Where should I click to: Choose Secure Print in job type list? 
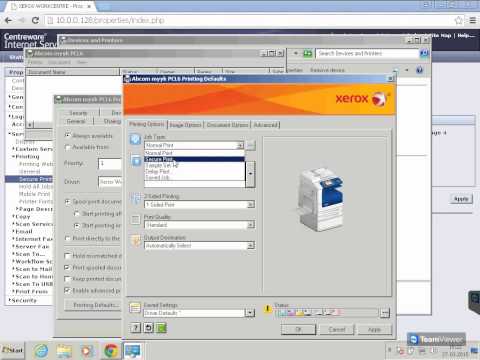[194, 159]
